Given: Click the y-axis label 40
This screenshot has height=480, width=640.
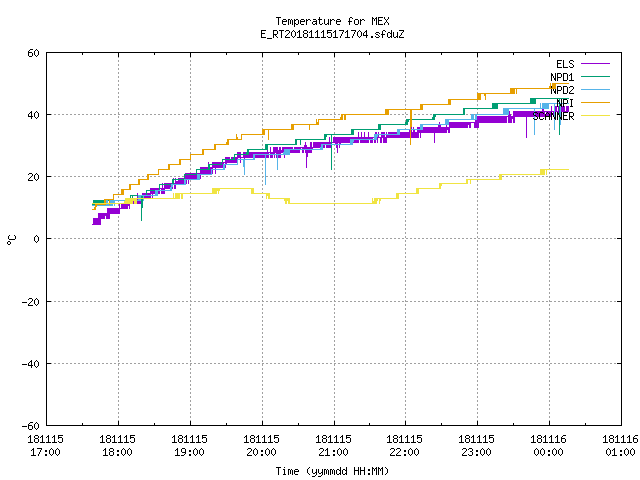Looking at the screenshot, I should [x=33, y=115].
